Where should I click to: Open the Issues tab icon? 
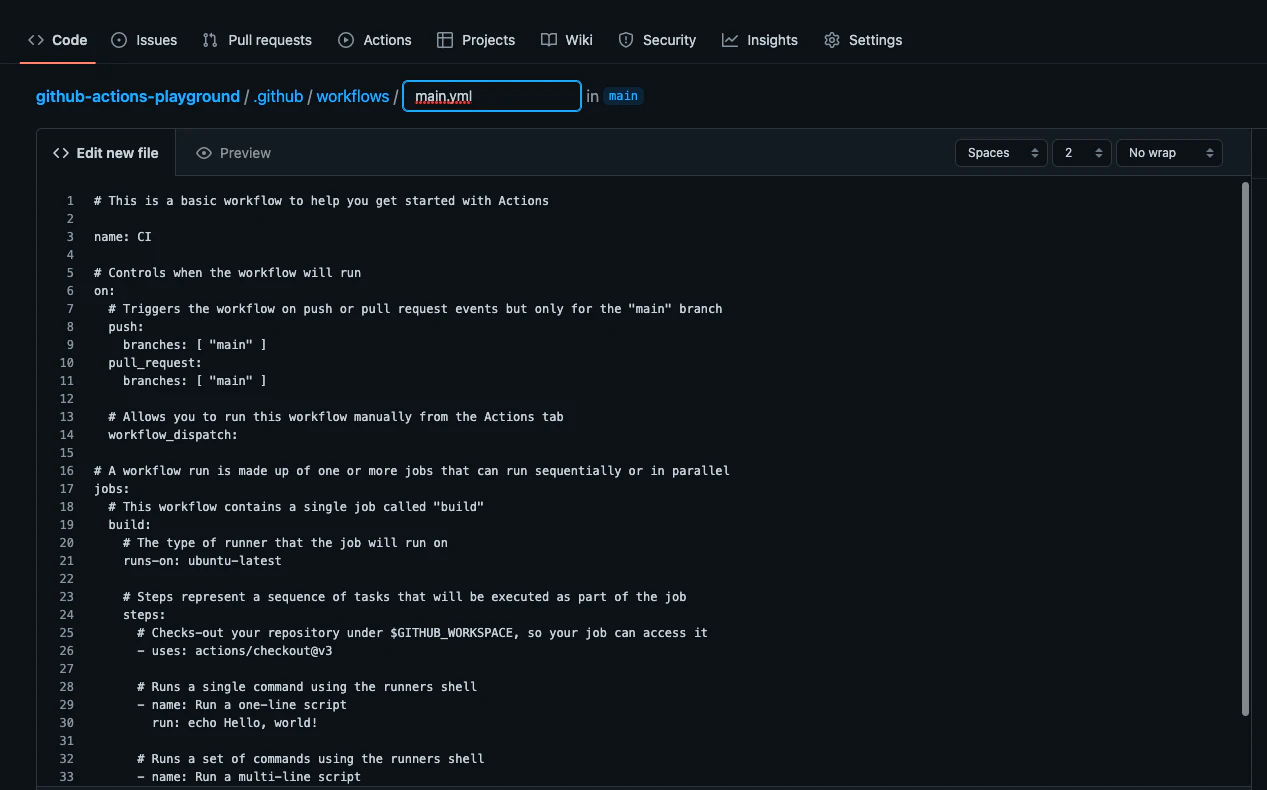pyautogui.click(x=119, y=40)
